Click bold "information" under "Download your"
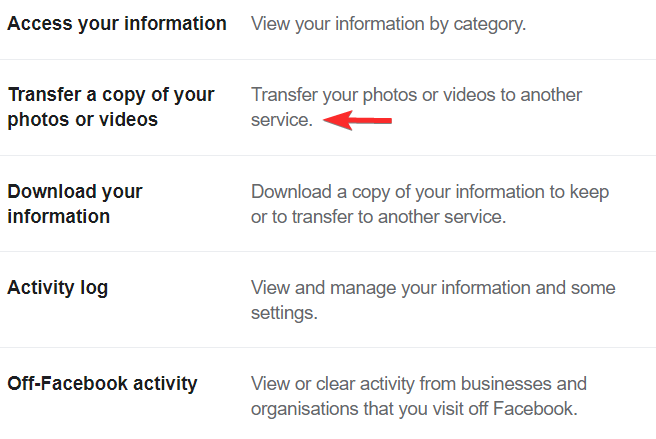Screen dimensions: 656x439 pyautogui.click(x=59, y=216)
